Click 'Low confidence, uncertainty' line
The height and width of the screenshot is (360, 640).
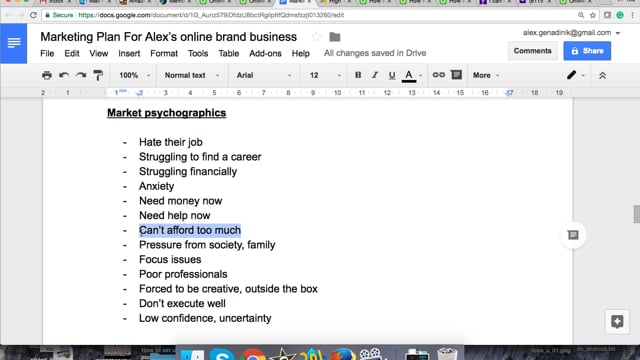205,318
